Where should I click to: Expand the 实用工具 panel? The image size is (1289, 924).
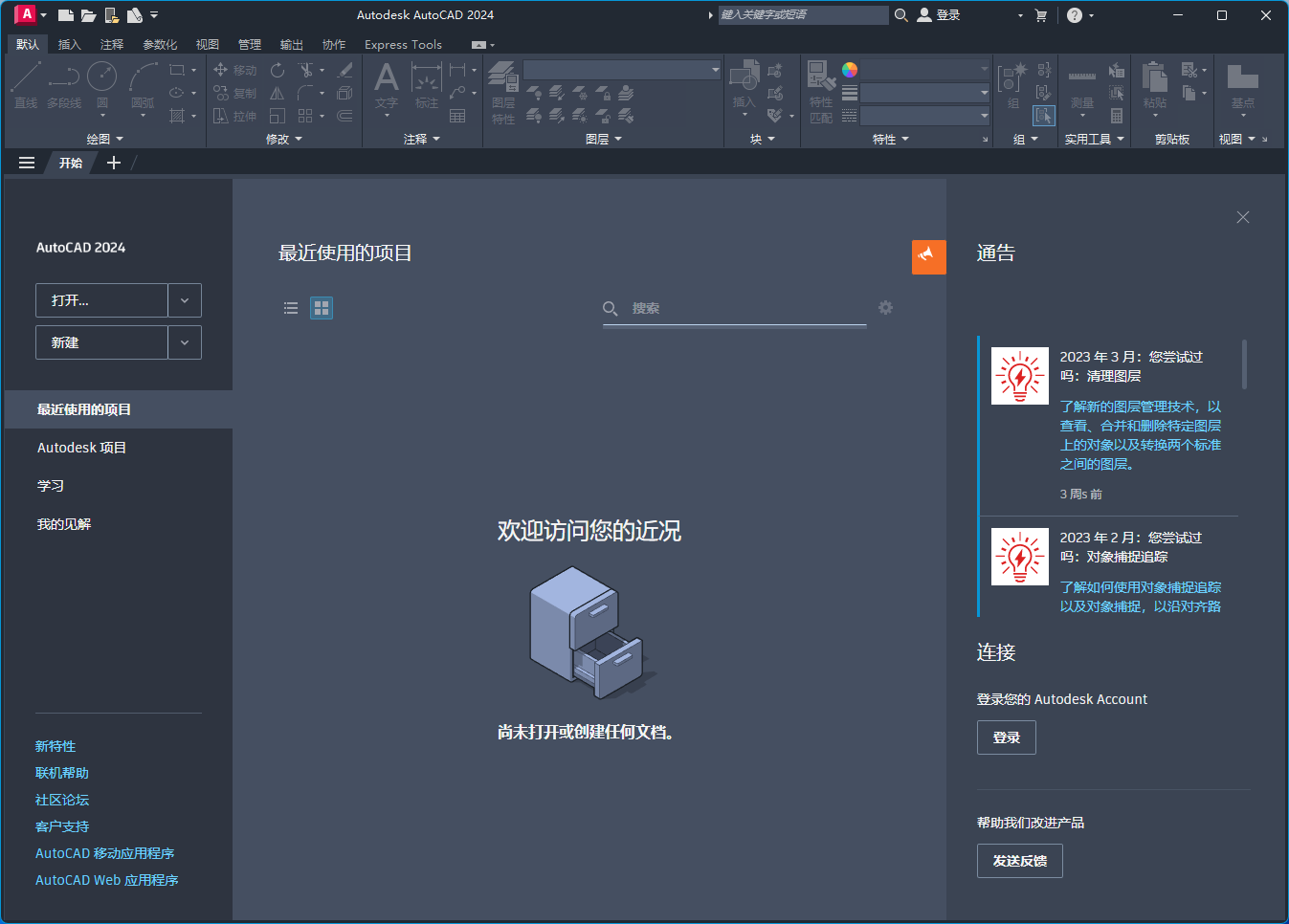[x=1095, y=140]
